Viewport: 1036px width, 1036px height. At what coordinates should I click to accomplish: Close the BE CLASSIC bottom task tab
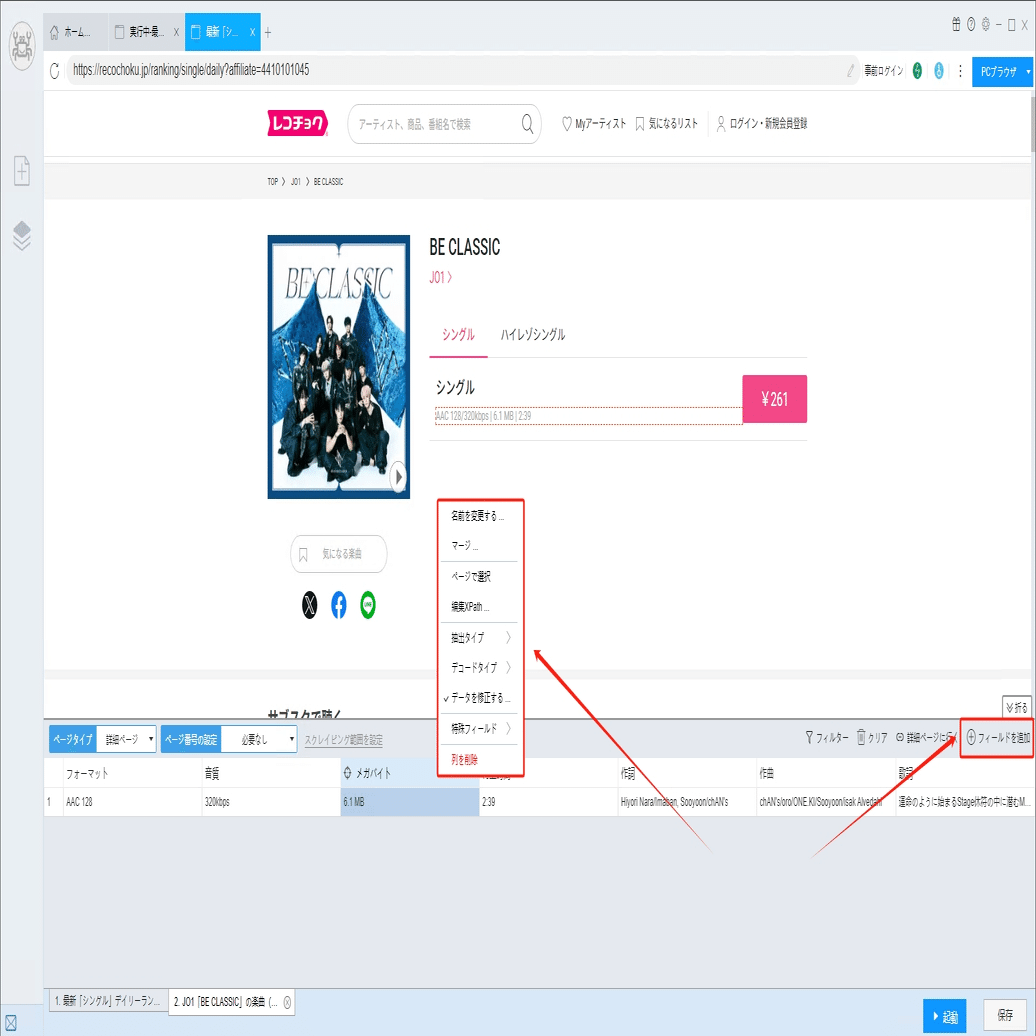coord(287,1002)
